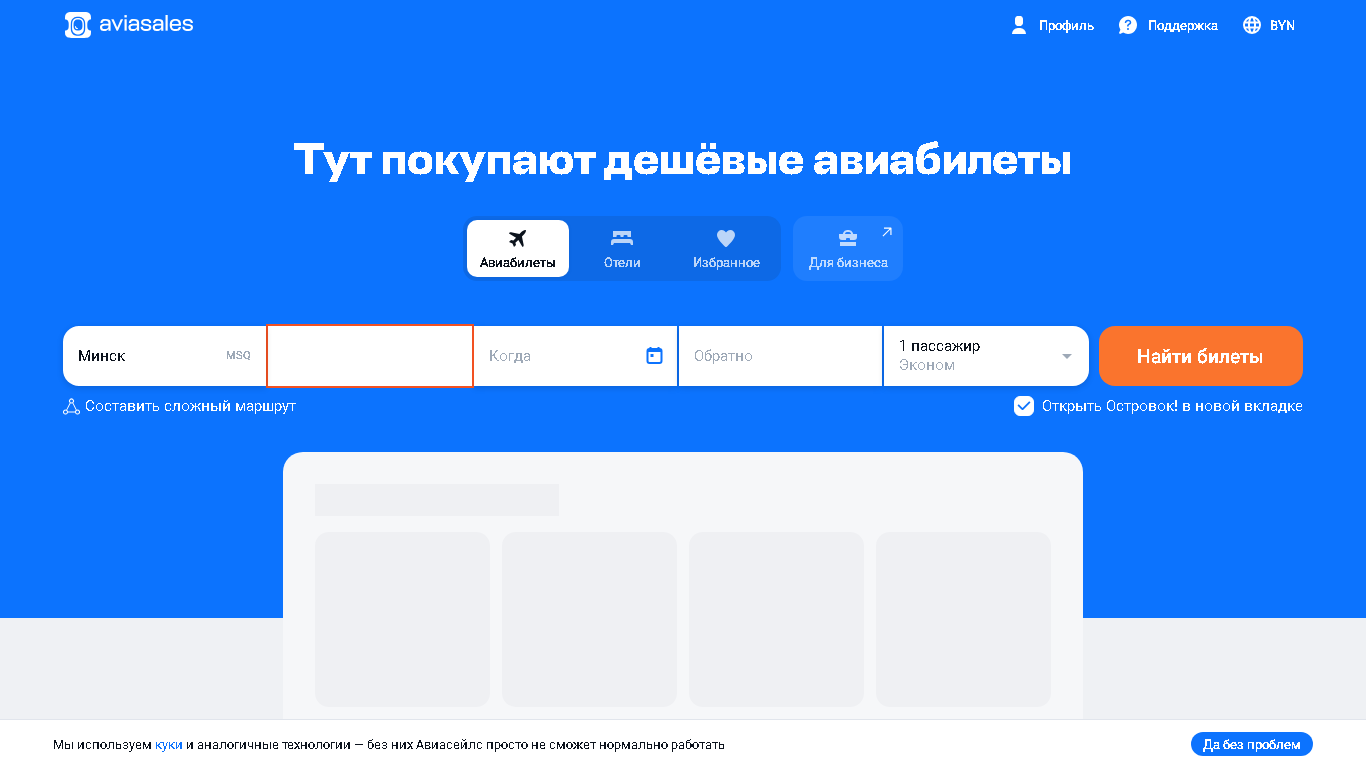Image resolution: width=1366 pixels, height=768 pixels.
Task: Click the Найти билеты button
Action: (x=1200, y=356)
